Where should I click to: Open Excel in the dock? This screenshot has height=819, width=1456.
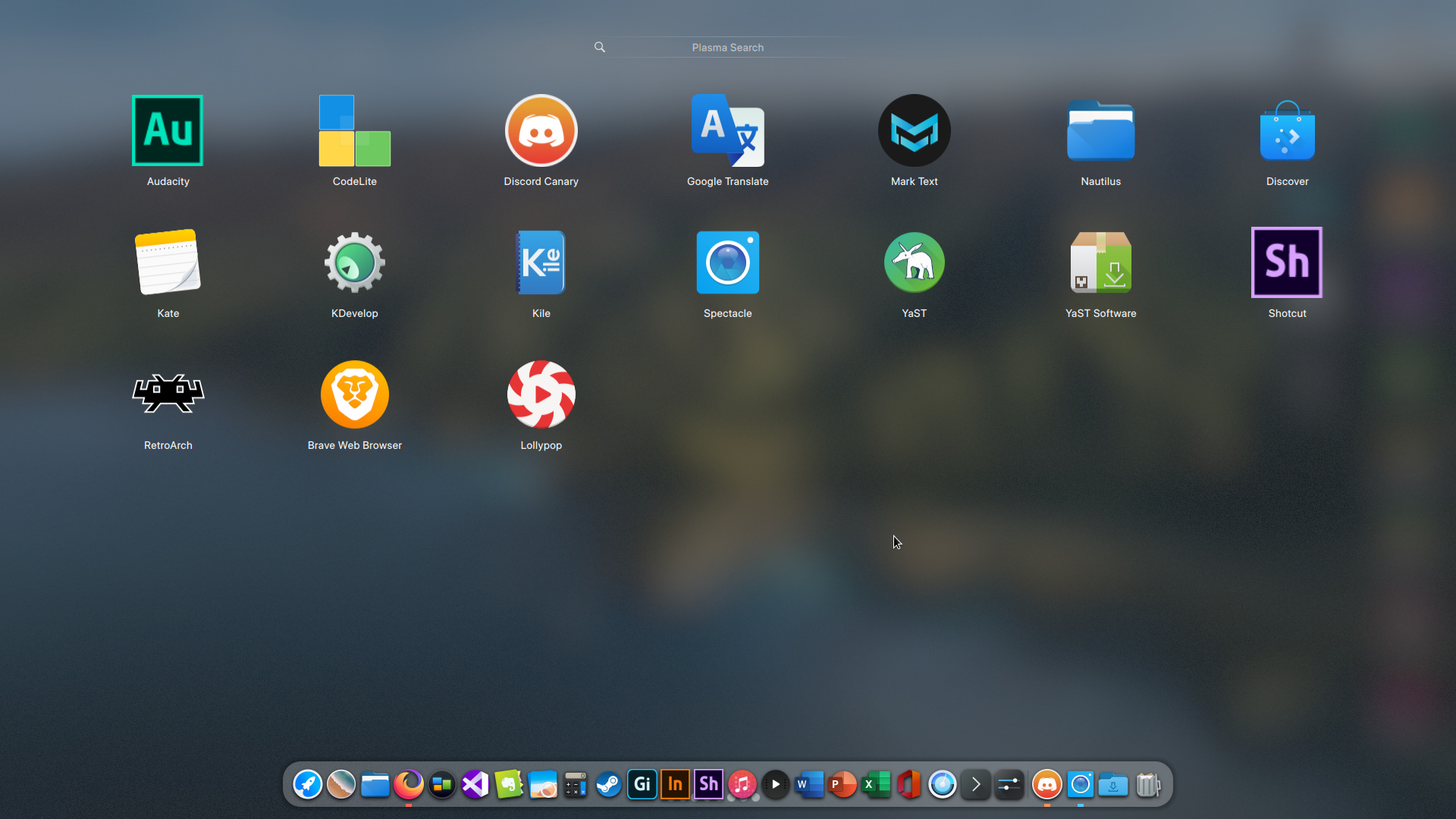(876, 784)
